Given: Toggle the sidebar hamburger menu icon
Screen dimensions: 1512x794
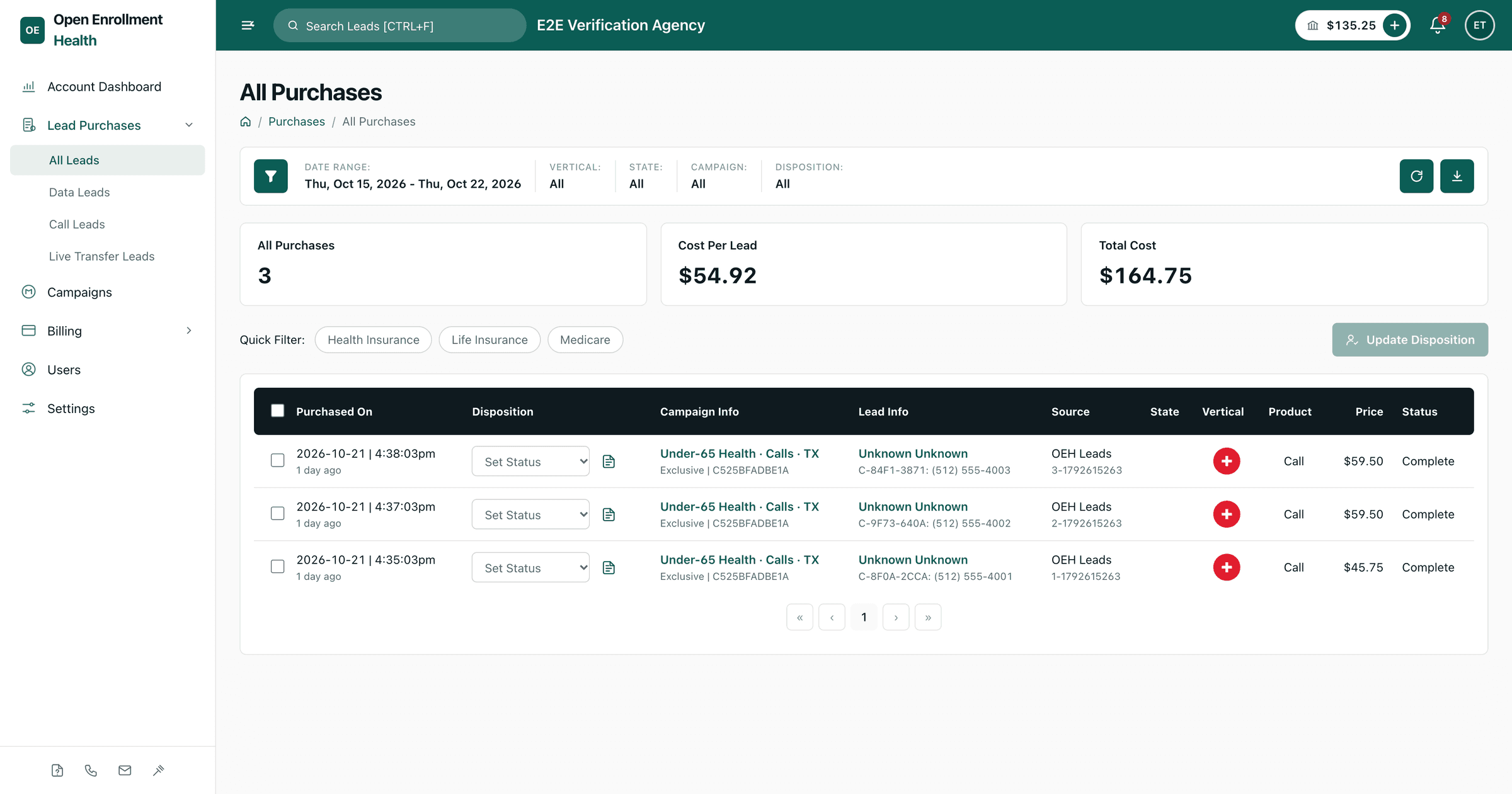Looking at the screenshot, I should [x=248, y=25].
